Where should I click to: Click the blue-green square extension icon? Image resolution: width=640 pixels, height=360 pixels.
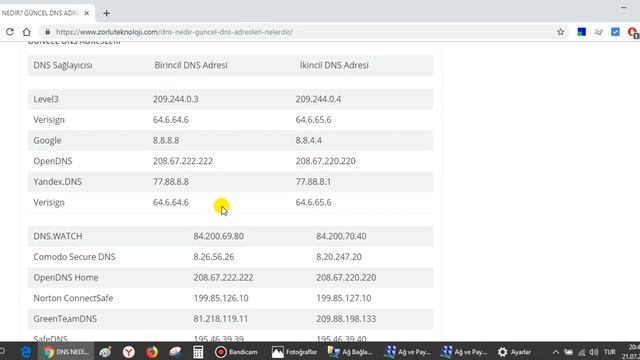582,32
